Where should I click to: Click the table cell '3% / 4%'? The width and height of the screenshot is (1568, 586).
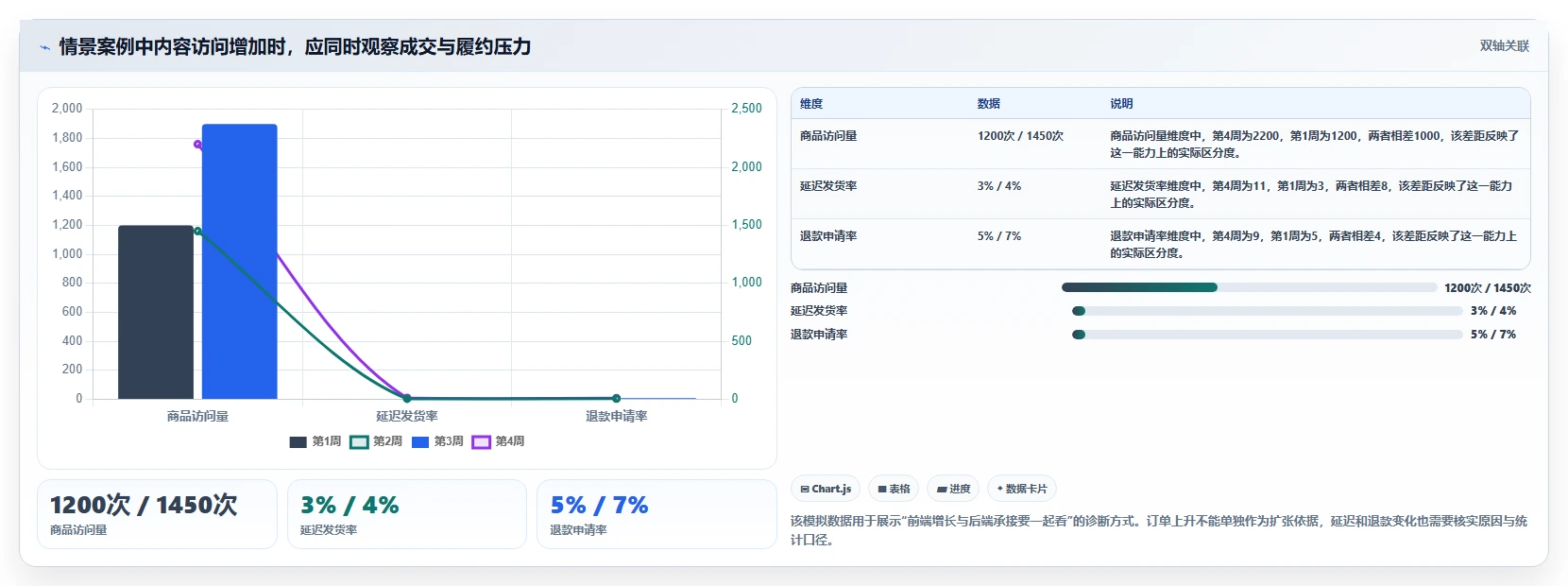(x=999, y=186)
